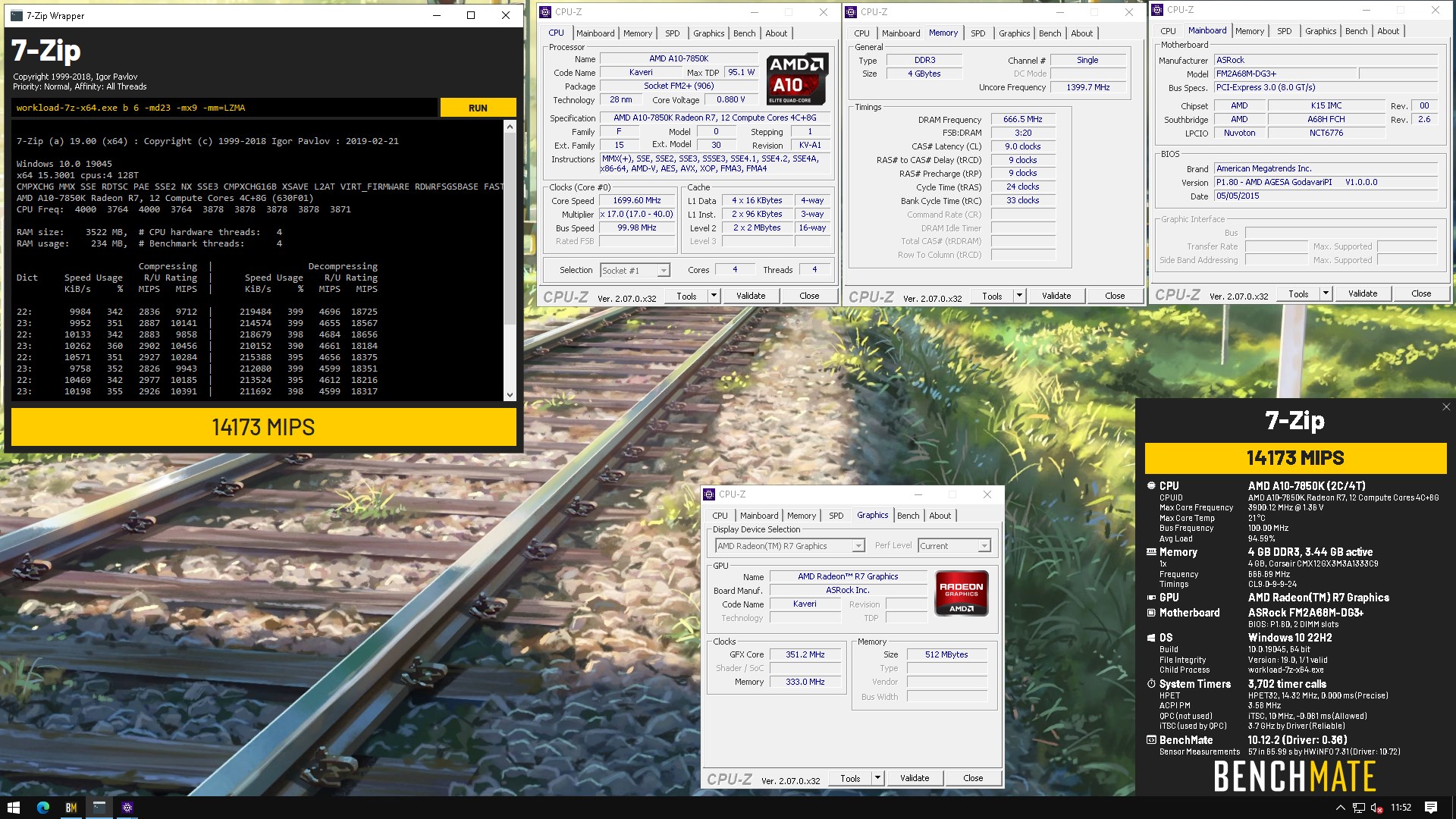The width and height of the screenshot is (1456, 819).
Task: Open 7-Zip Wrapper taskbar icon
Action: 99,808
